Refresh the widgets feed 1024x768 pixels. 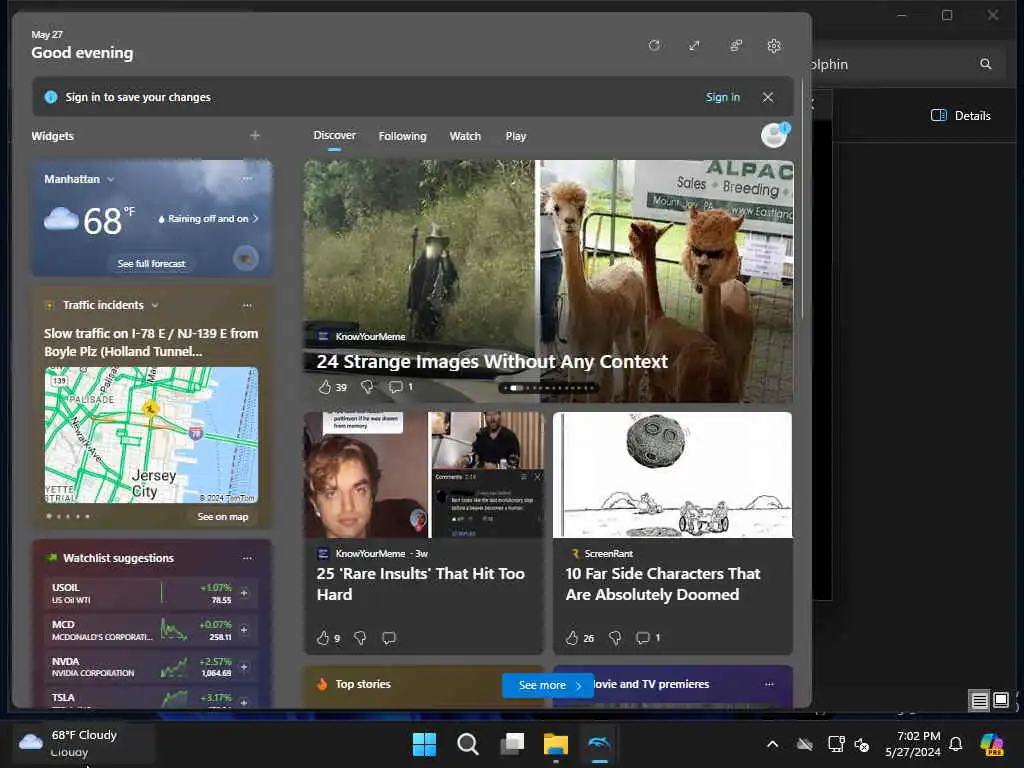(654, 46)
